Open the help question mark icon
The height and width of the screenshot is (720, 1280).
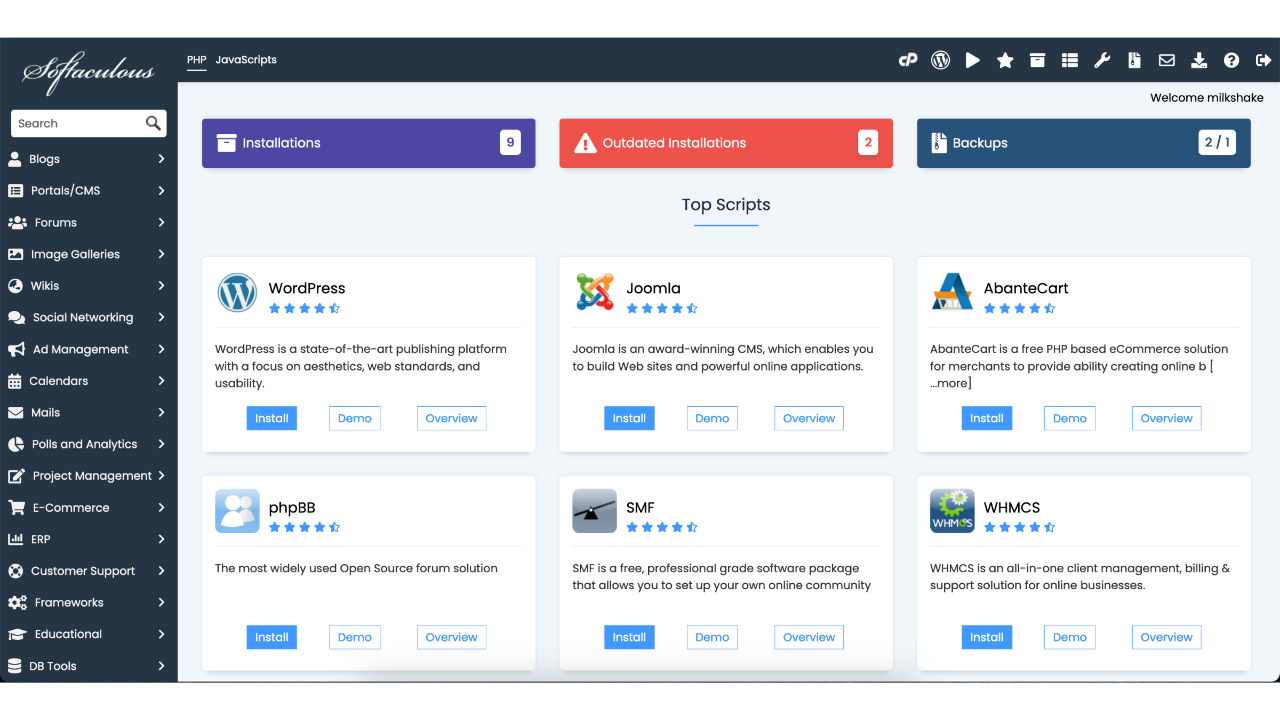pyautogui.click(x=1231, y=60)
